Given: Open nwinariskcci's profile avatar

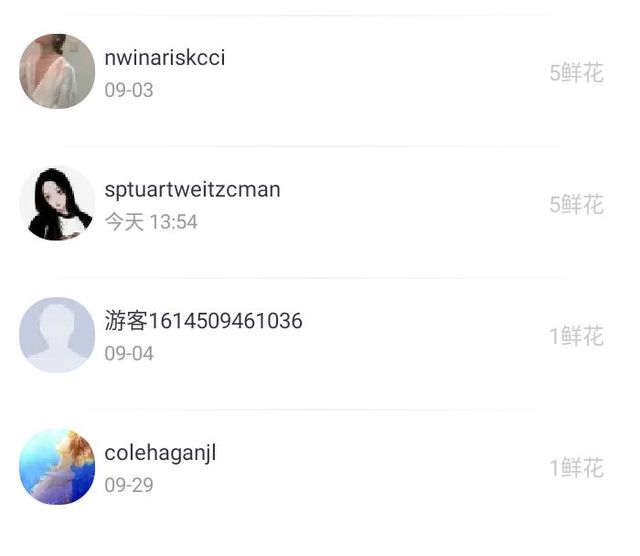Looking at the screenshot, I should pos(57,71).
